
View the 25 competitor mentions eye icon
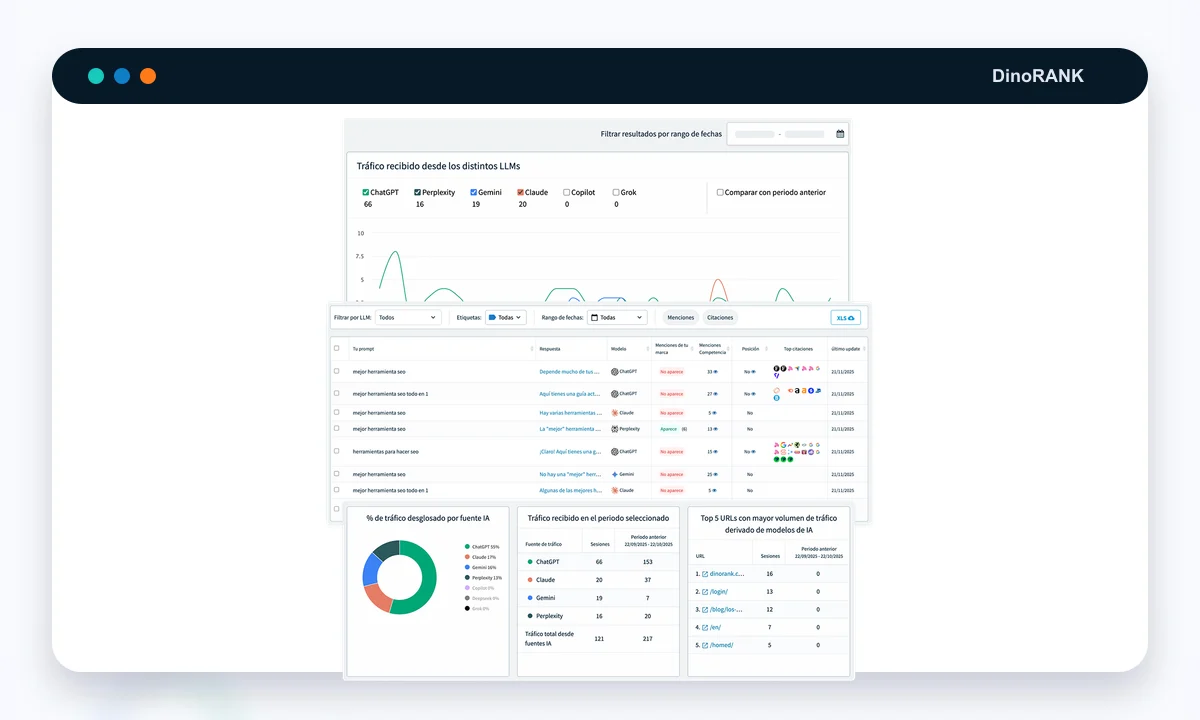716,474
